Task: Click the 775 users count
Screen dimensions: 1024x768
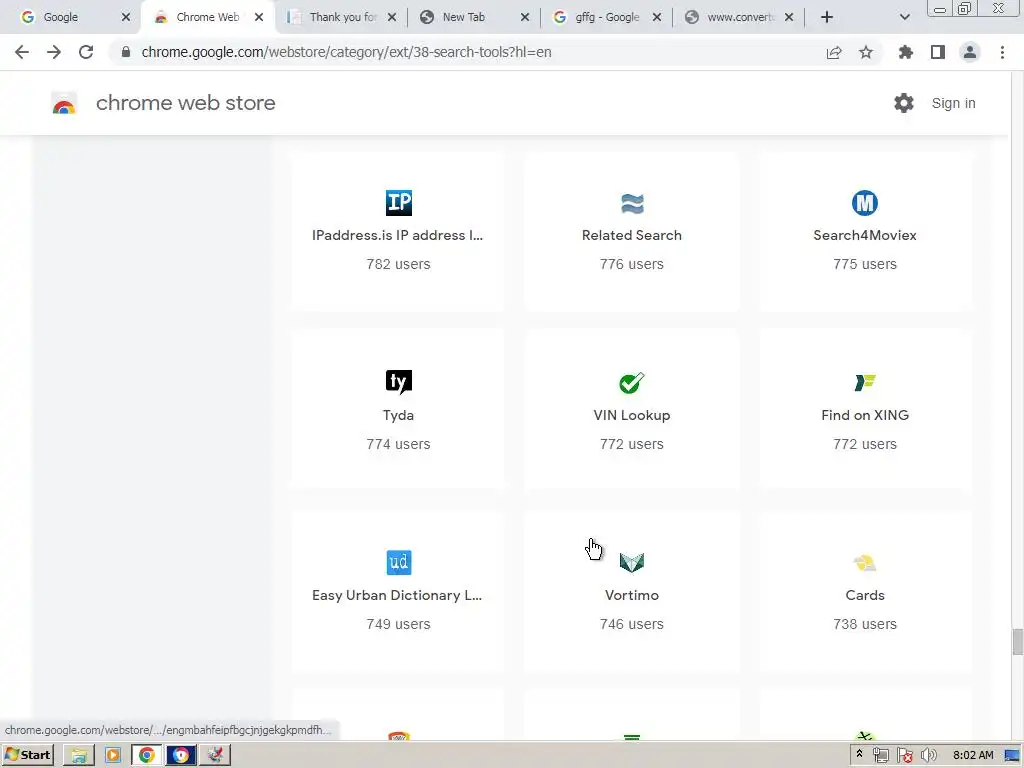Action: click(865, 264)
